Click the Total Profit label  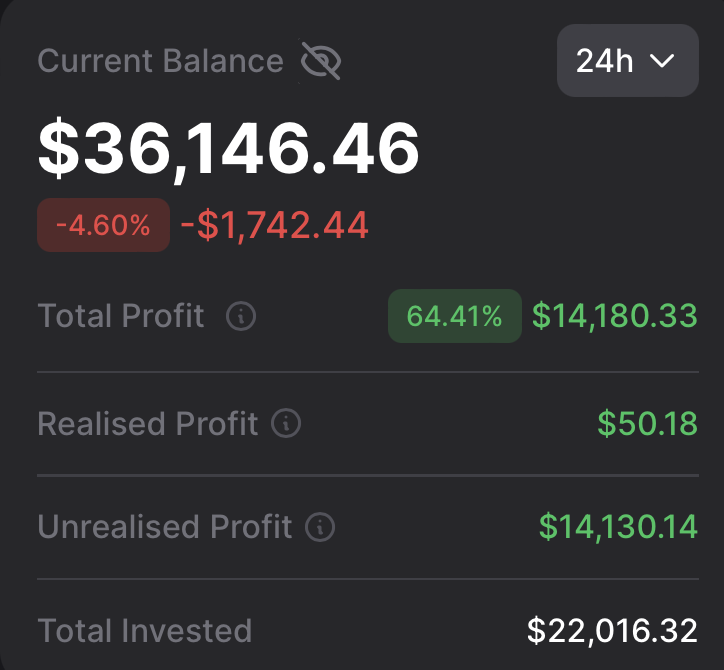coord(121,317)
